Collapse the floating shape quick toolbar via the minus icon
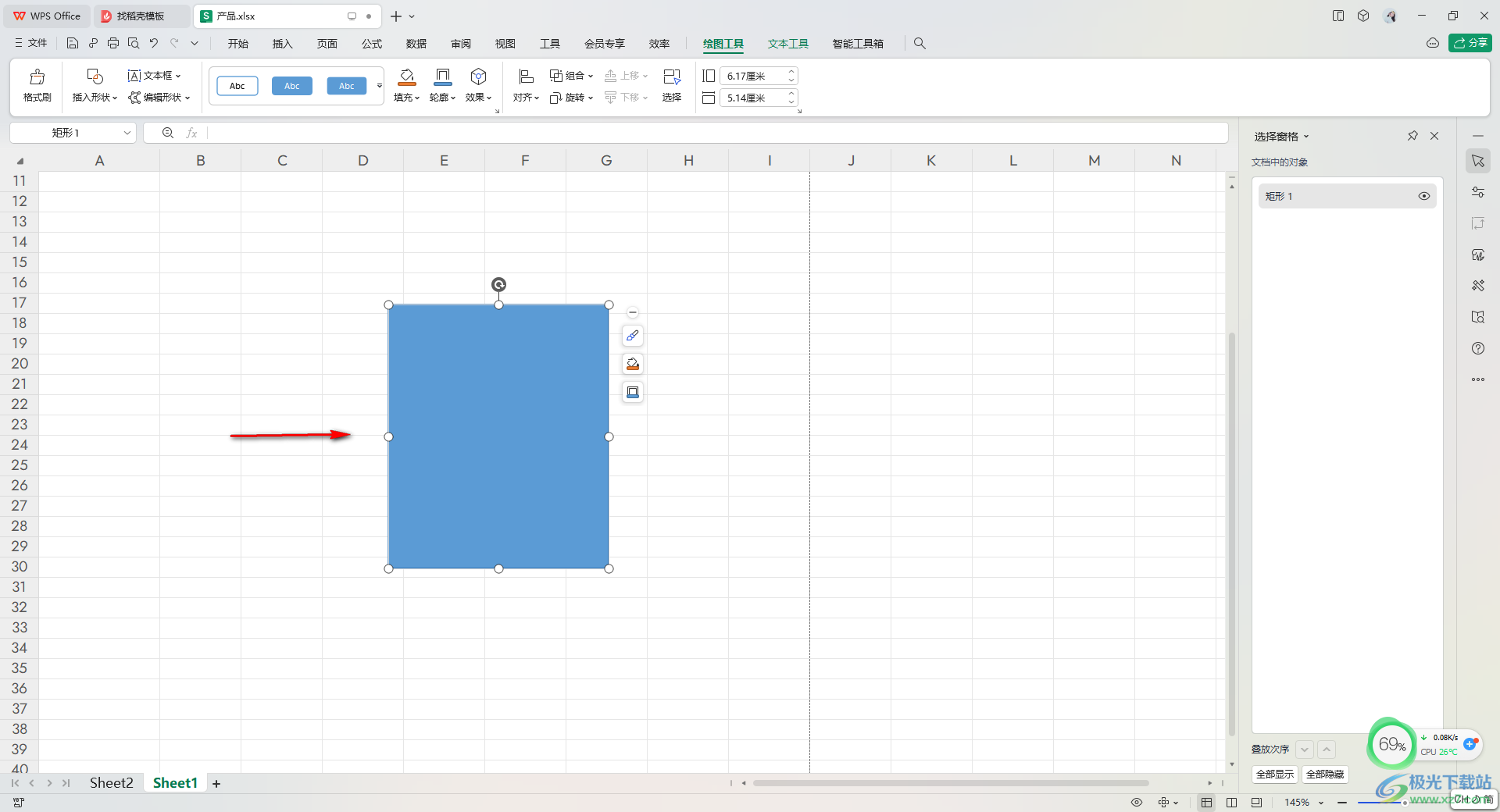Viewport: 1500px width, 812px height. point(633,312)
